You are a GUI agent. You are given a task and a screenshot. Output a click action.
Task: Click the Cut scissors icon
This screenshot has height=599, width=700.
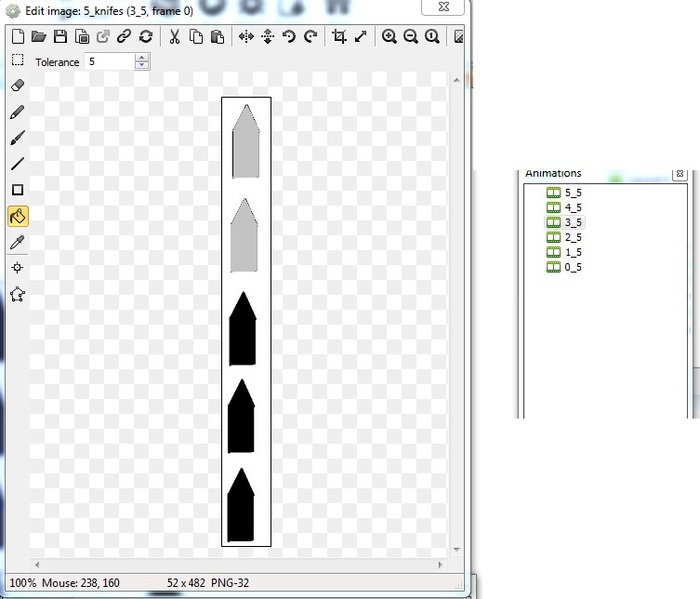coord(174,37)
